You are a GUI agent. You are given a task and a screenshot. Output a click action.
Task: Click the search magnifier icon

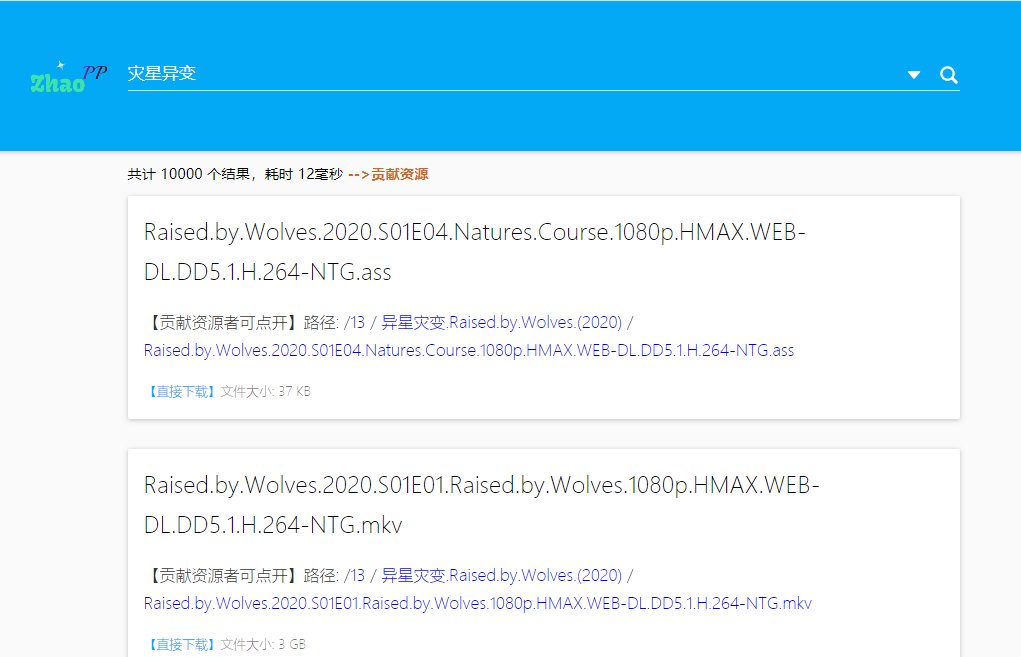pyautogui.click(x=948, y=74)
